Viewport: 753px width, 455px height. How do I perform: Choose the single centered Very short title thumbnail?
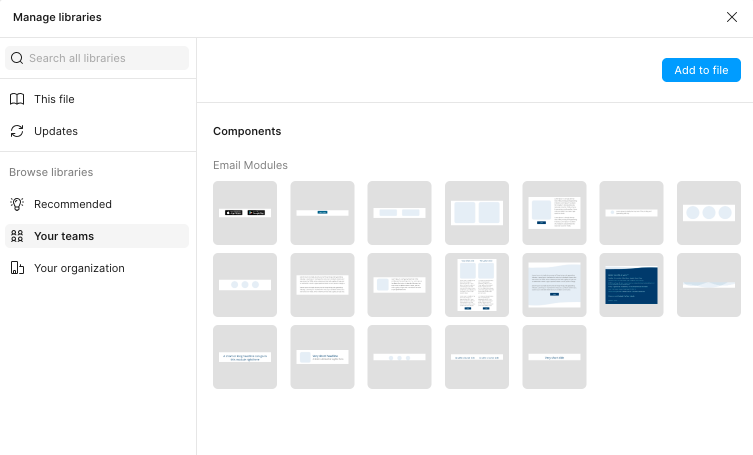pyautogui.click(x=554, y=357)
